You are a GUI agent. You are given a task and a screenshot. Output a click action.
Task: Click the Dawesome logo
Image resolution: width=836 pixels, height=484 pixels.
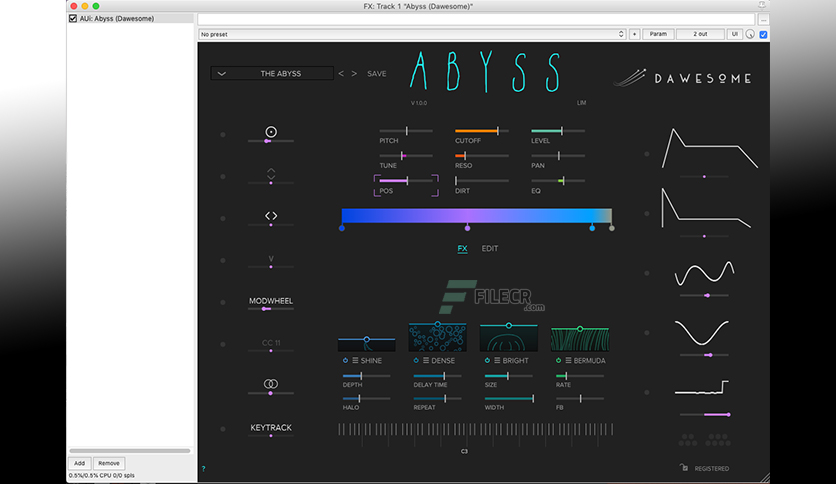click(684, 78)
